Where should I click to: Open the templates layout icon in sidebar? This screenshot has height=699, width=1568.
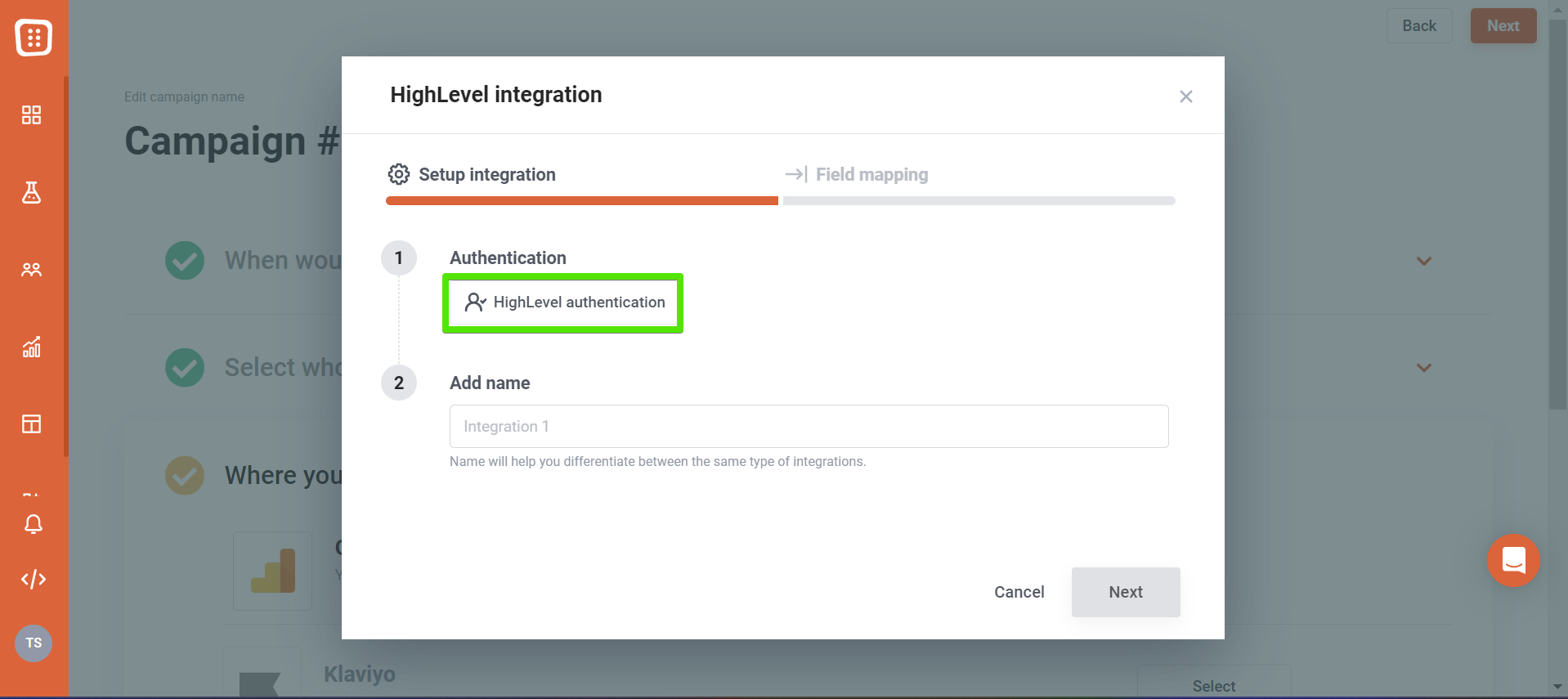point(31,423)
